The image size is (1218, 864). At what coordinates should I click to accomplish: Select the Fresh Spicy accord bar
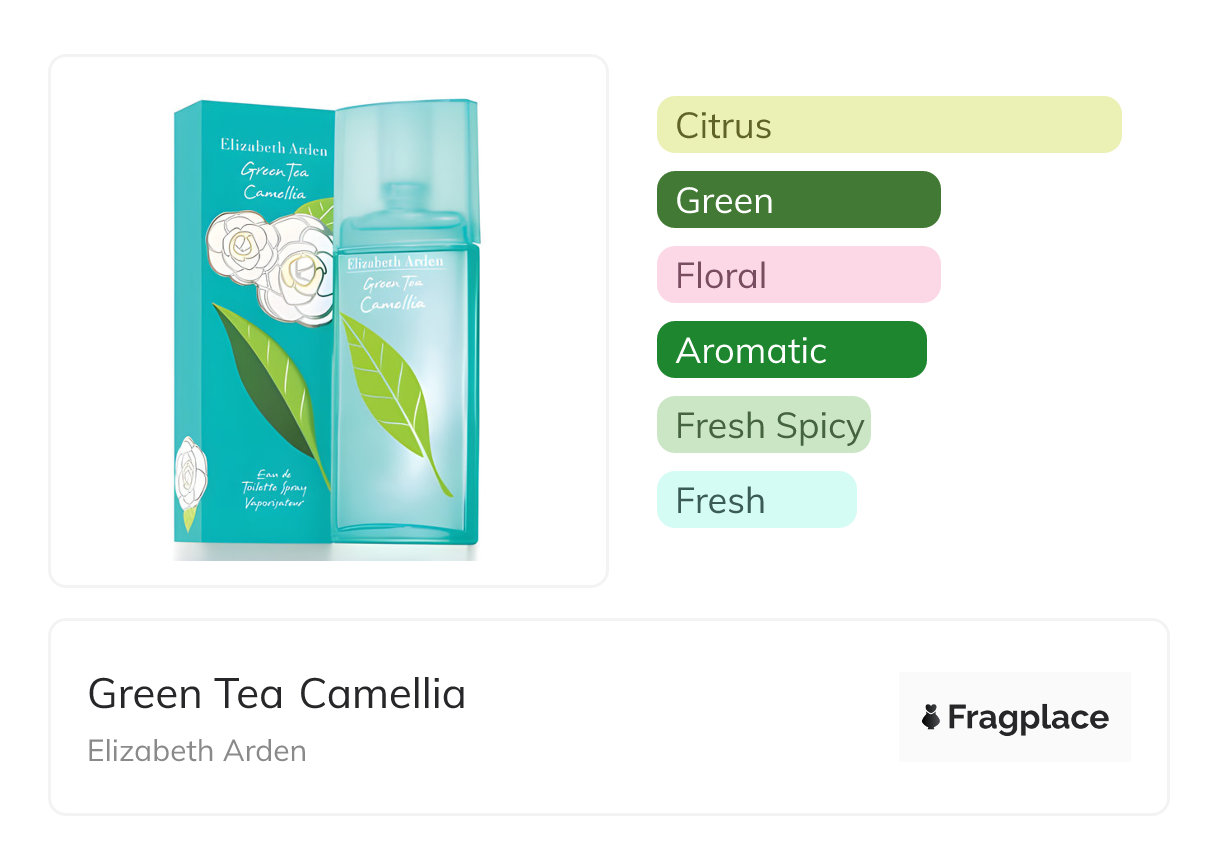click(x=763, y=425)
